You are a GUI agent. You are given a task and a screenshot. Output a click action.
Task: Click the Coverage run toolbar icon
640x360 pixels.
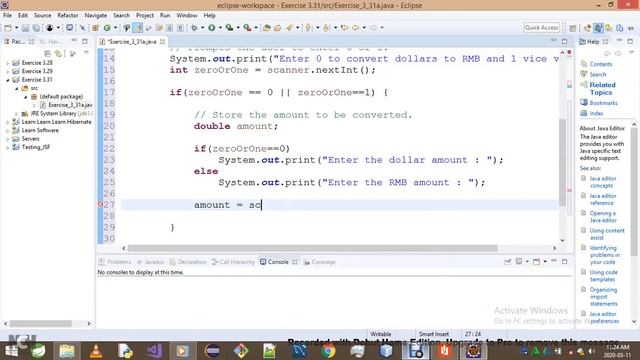click(x=229, y=28)
